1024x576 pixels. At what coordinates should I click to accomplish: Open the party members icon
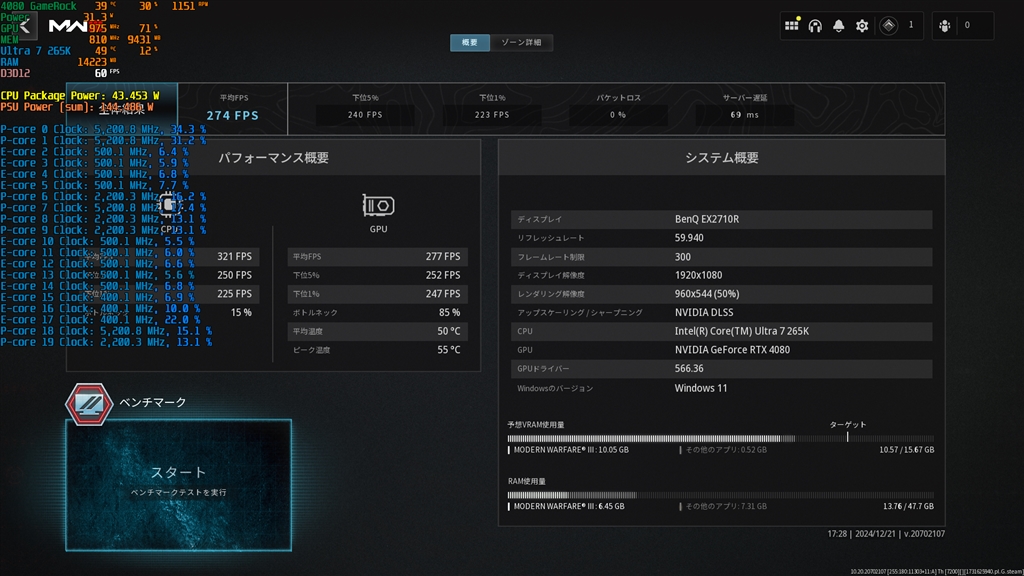point(945,26)
